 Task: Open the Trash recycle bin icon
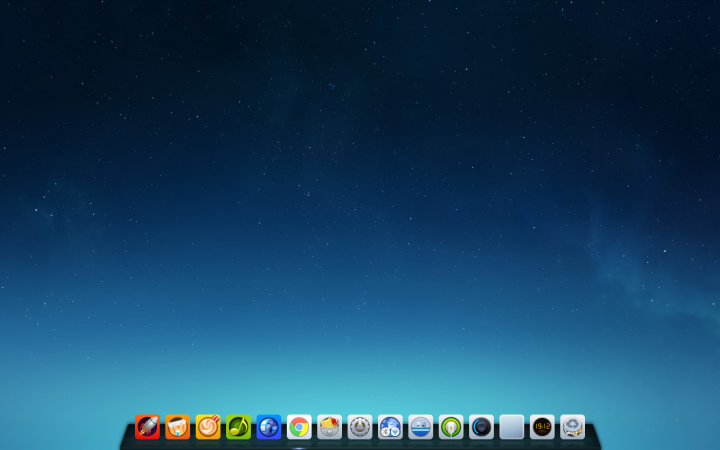click(572, 427)
